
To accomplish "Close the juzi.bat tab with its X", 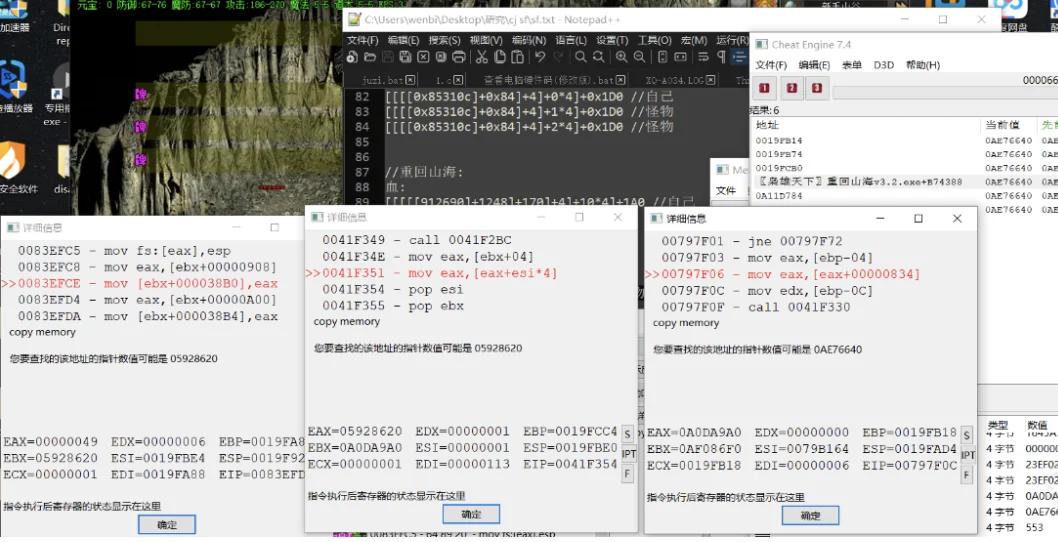I will point(410,80).
